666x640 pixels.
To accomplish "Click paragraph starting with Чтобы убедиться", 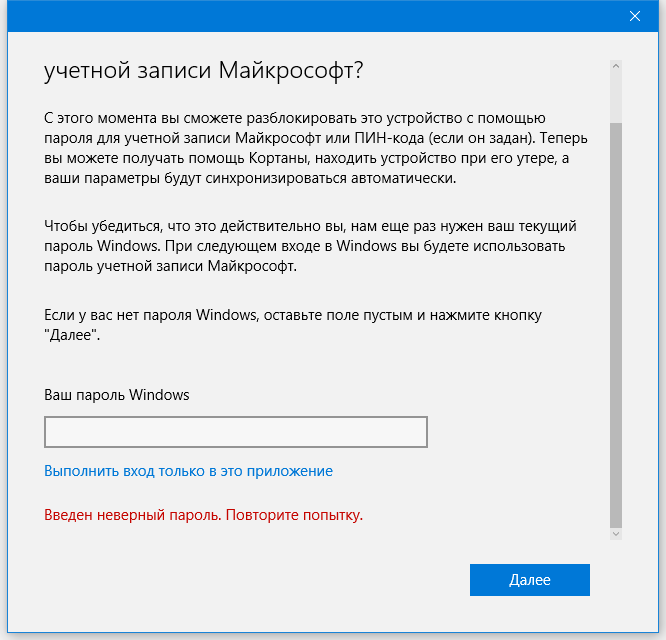I will pos(310,246).
